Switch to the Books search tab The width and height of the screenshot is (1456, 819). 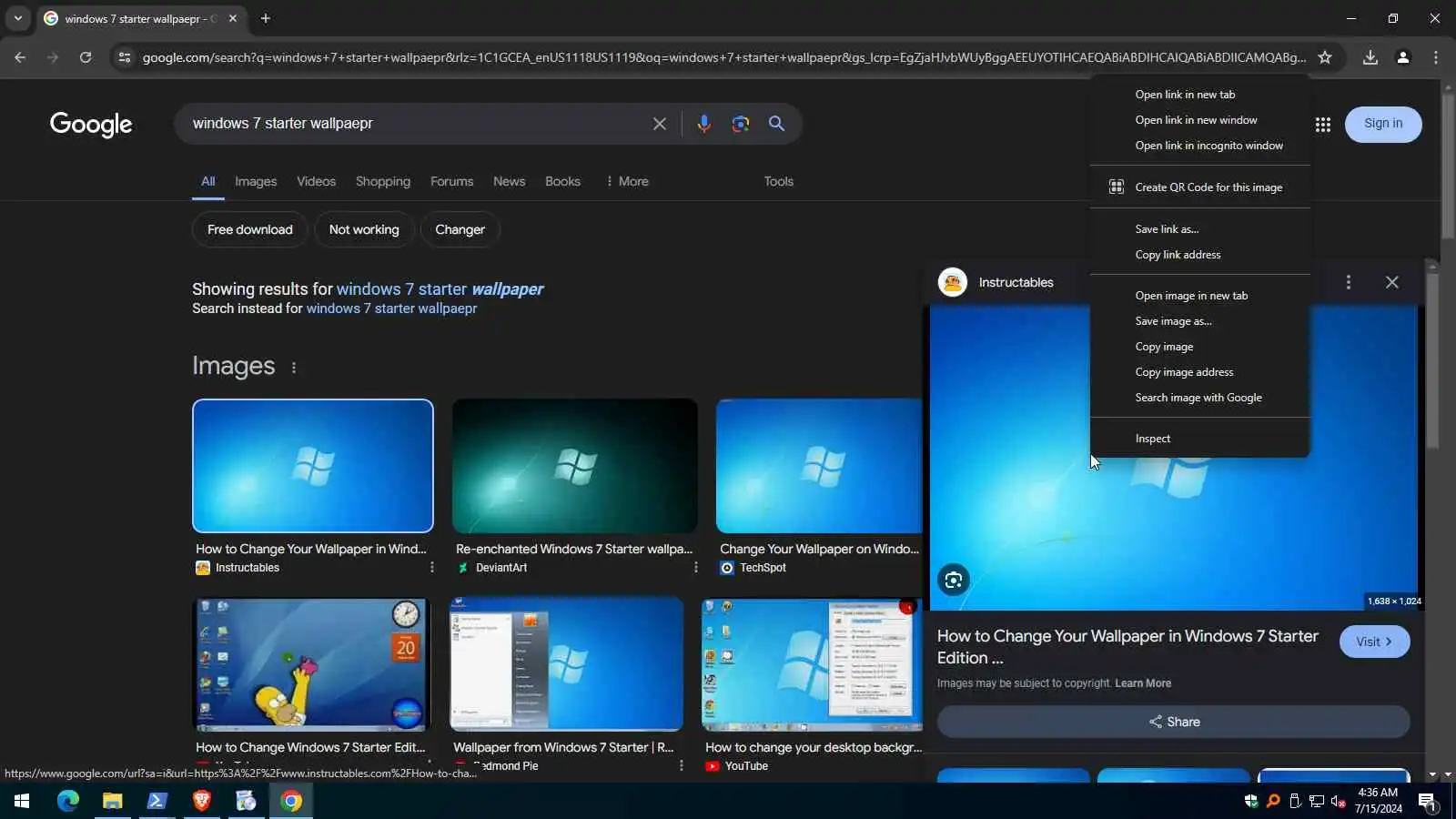click(x=562, y=181)
